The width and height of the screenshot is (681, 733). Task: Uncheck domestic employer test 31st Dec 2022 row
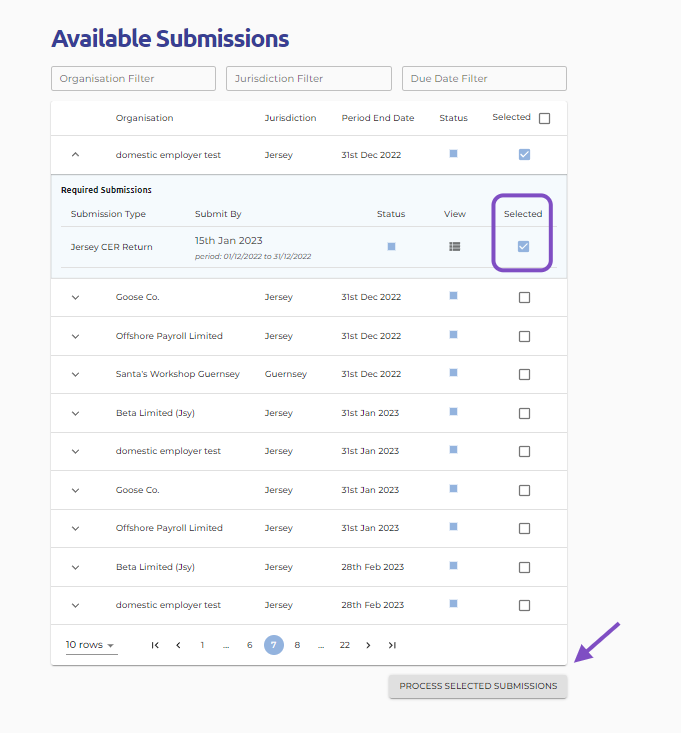524,154
